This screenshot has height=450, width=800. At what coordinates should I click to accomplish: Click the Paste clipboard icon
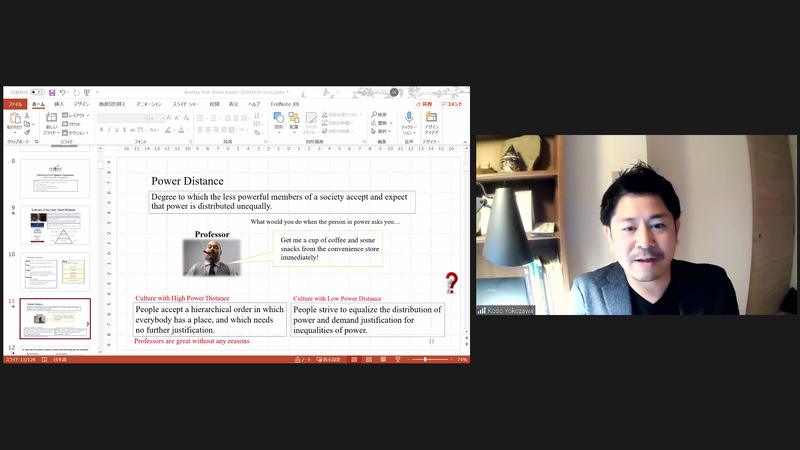[x=14, y=118]
